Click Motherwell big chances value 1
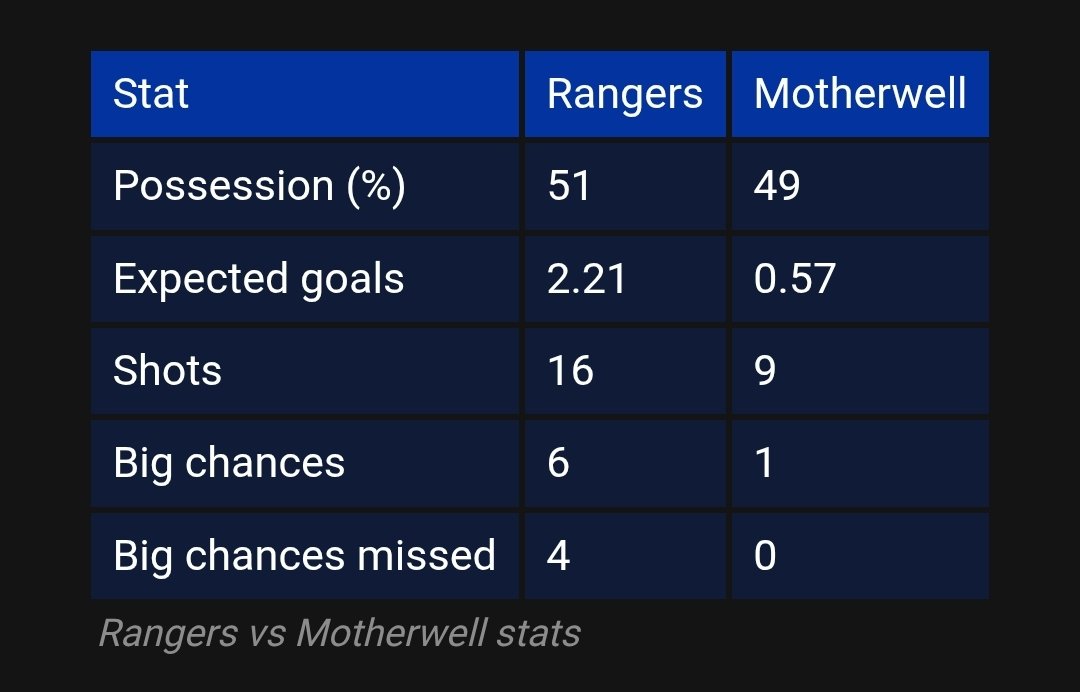Image resolution: width=1080 pixels, height=692 pixels. tap(765, 463)
